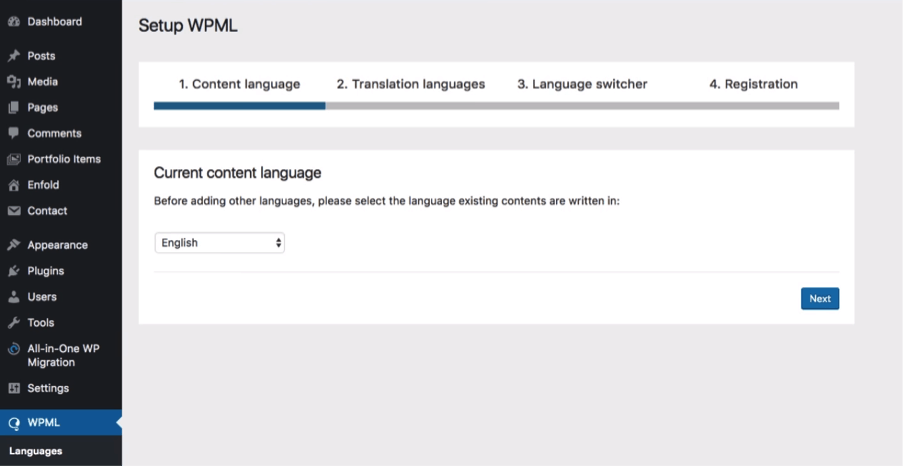Click the All-in-One WP Migration icon
Image resolution: width=903 pixels, height=466 pixels.
coord(14,349)
